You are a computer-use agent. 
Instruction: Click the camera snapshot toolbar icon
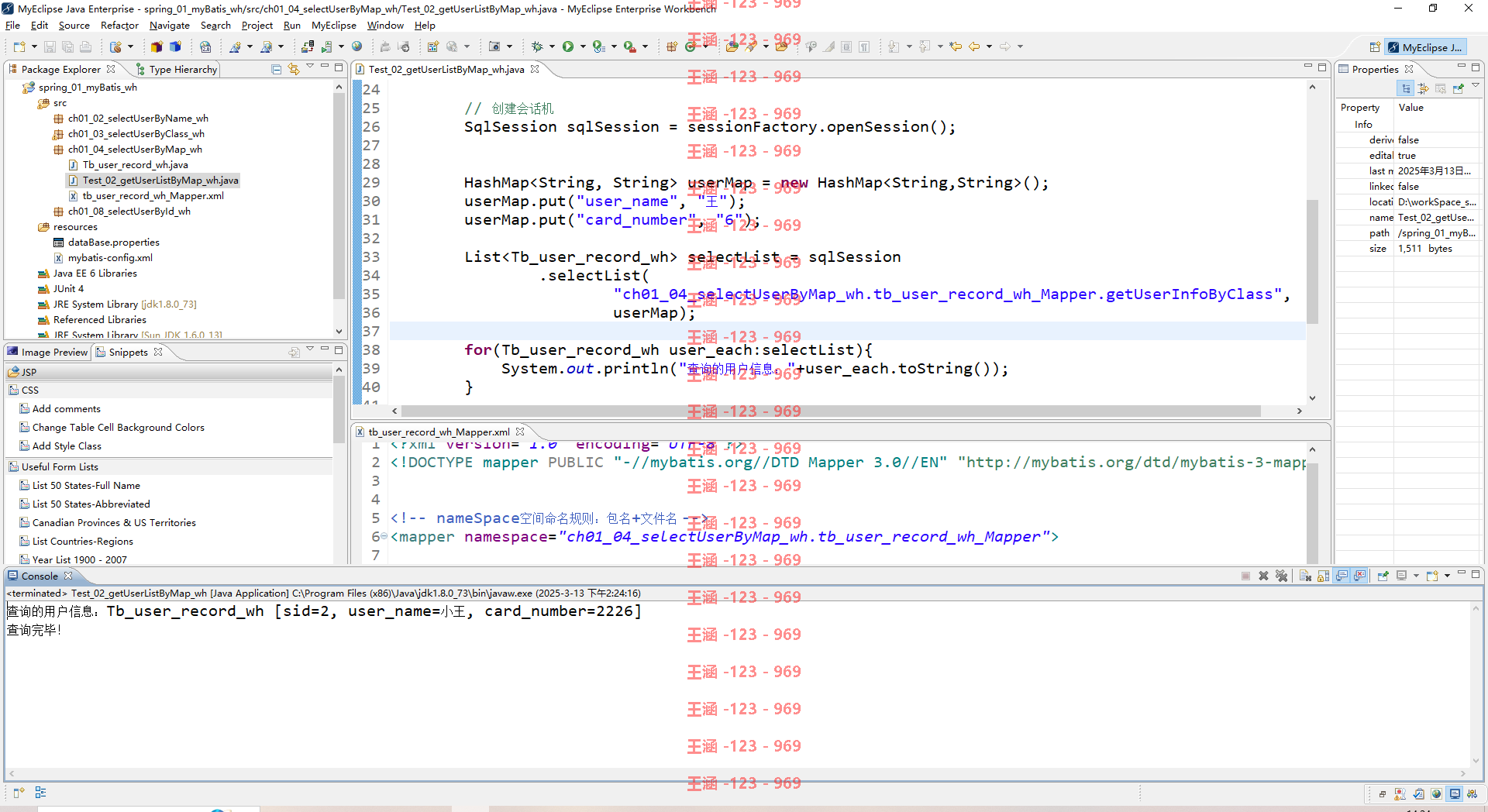[494, 46]
